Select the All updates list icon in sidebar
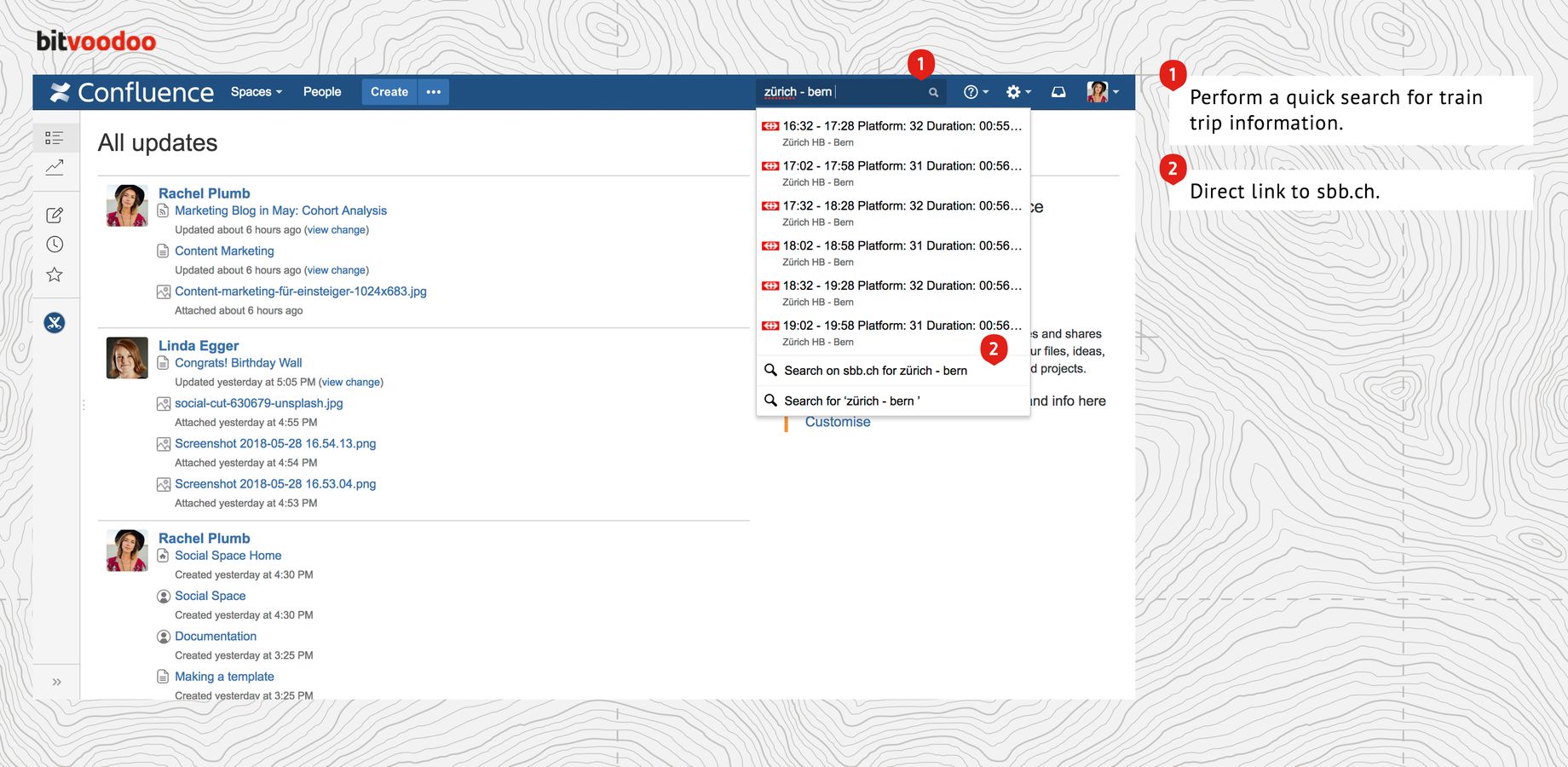Screen dimensions: 1568x767 click(x=55, y=138)
